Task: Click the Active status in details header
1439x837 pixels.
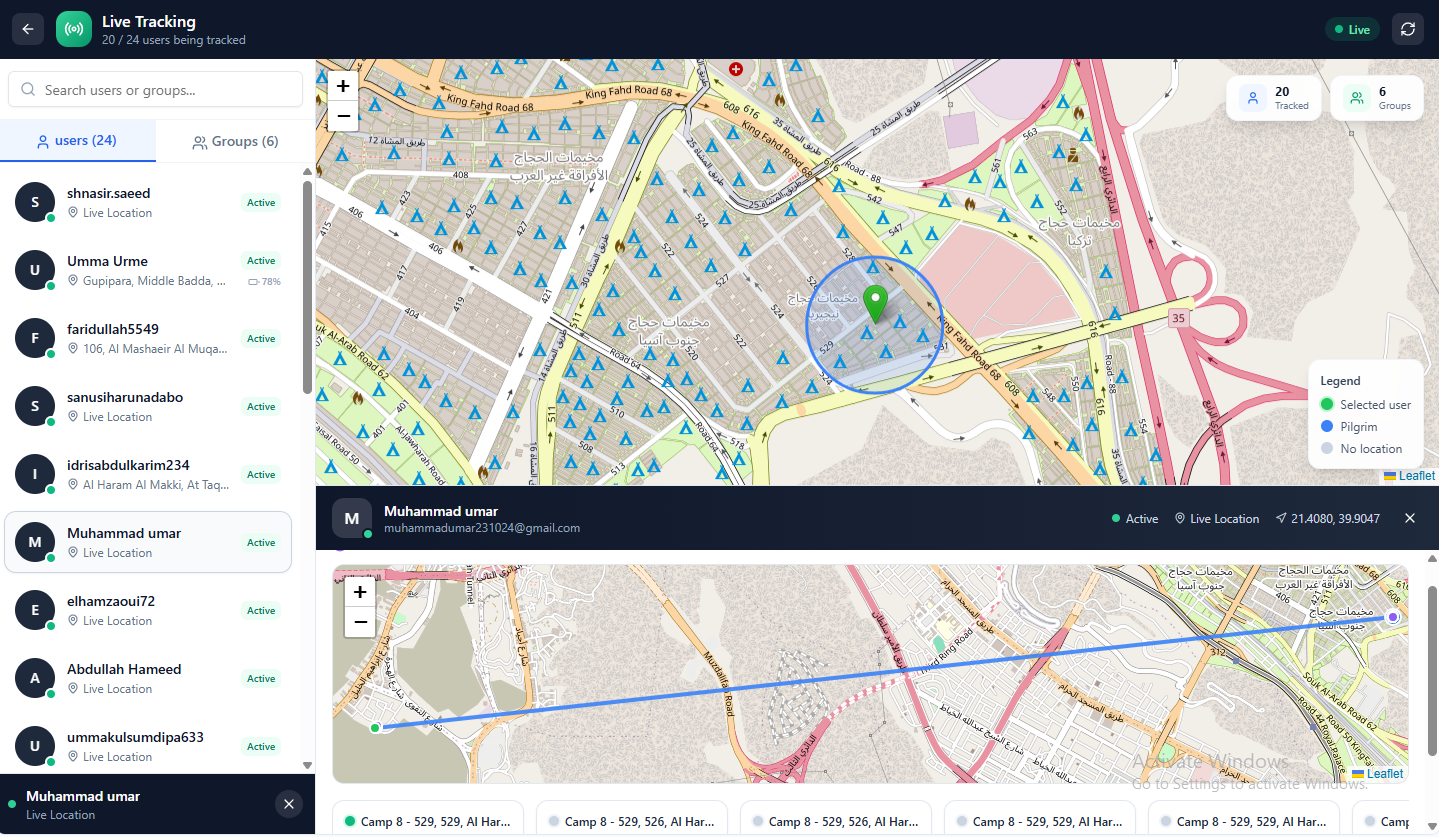Action: pyautogui.click(x=1135, y=519)
